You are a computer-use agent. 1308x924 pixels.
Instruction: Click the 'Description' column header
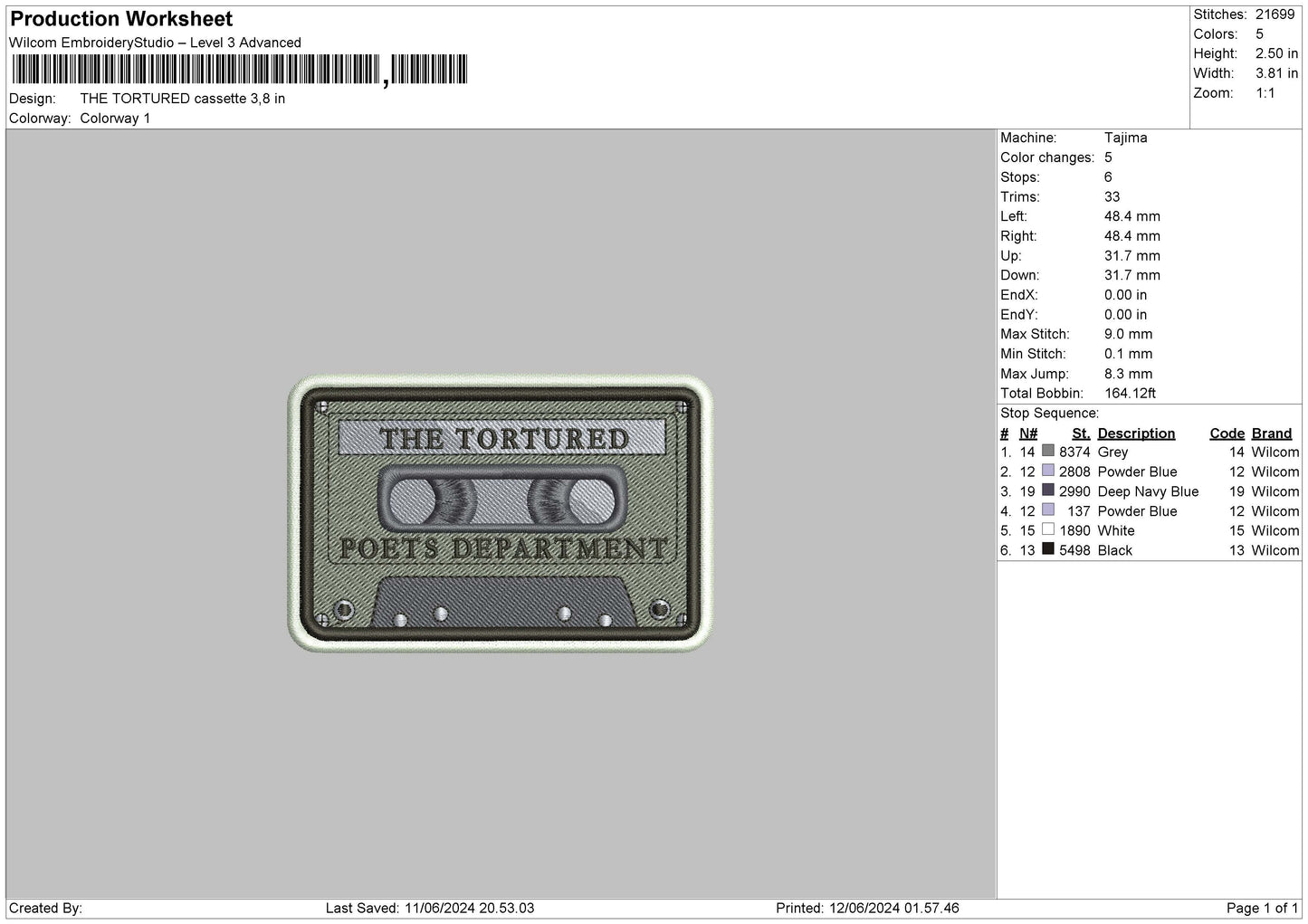(1136, 433)
